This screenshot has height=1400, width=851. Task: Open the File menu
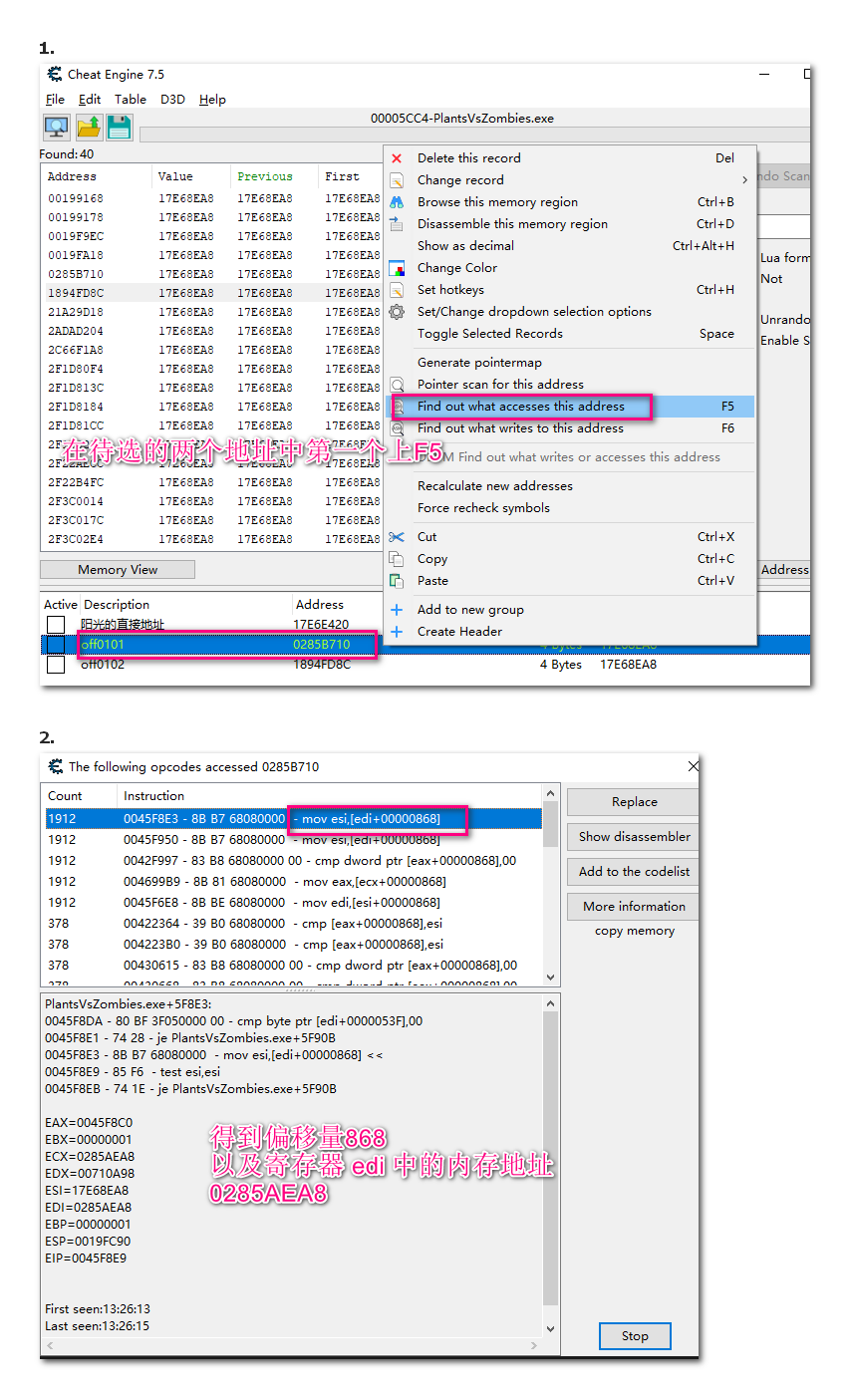[56, 100]
